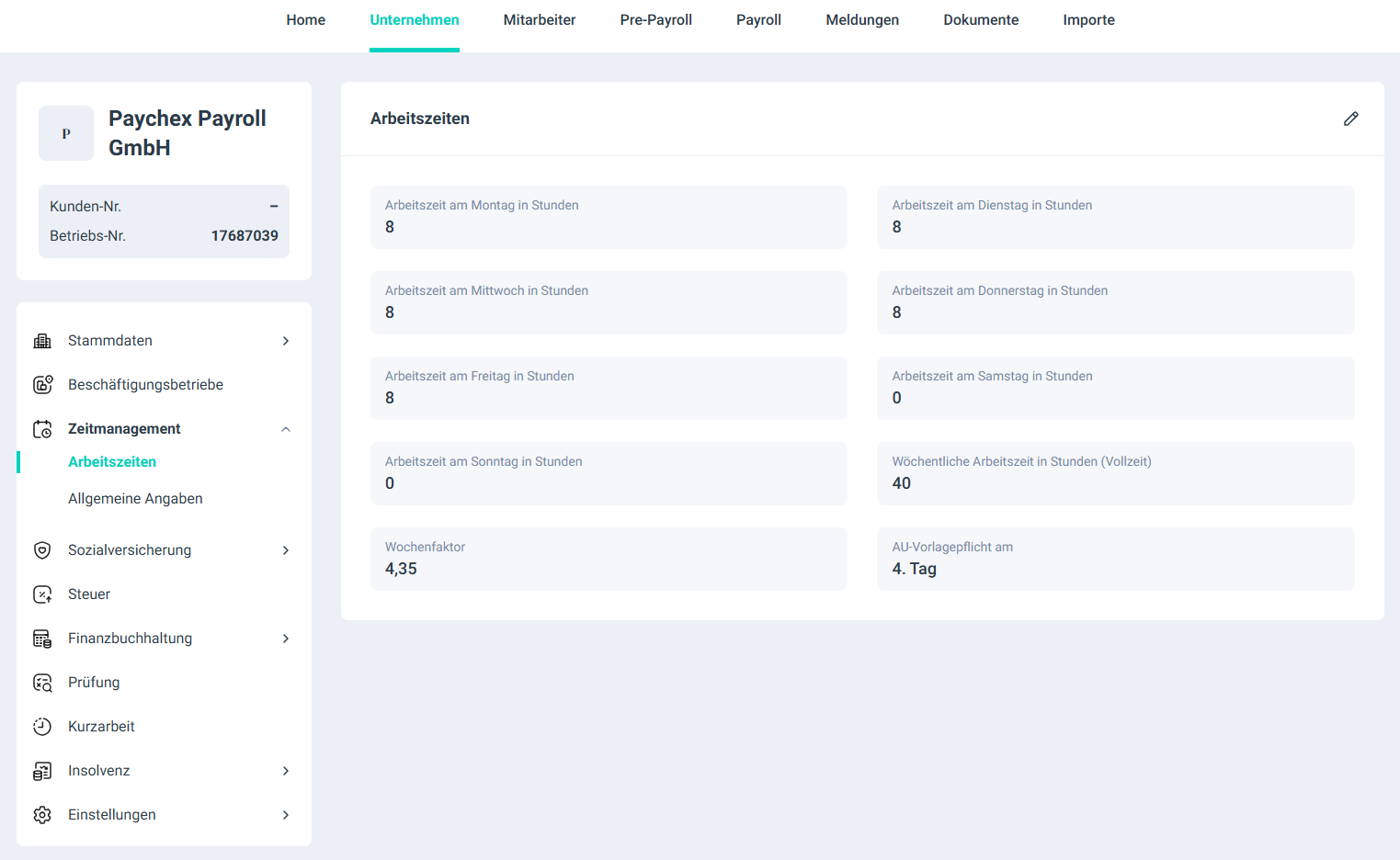Expand the Finanzbuchhaltung chevron
Viewport: 1400px width, 860px height.
coord(286,639)
